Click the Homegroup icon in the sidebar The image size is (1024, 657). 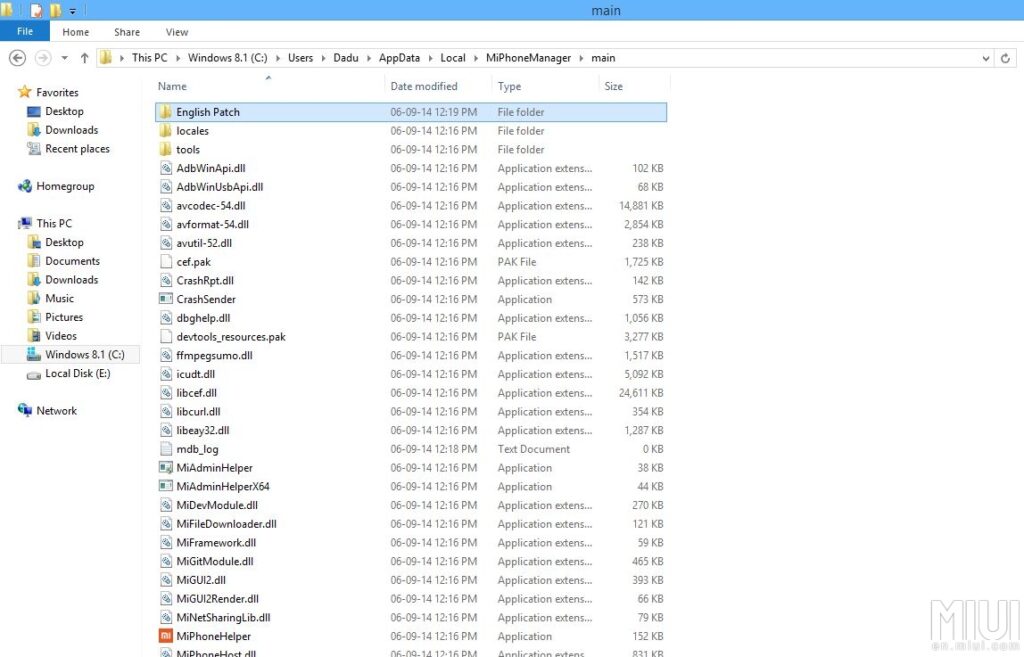(x=25, y=186)
